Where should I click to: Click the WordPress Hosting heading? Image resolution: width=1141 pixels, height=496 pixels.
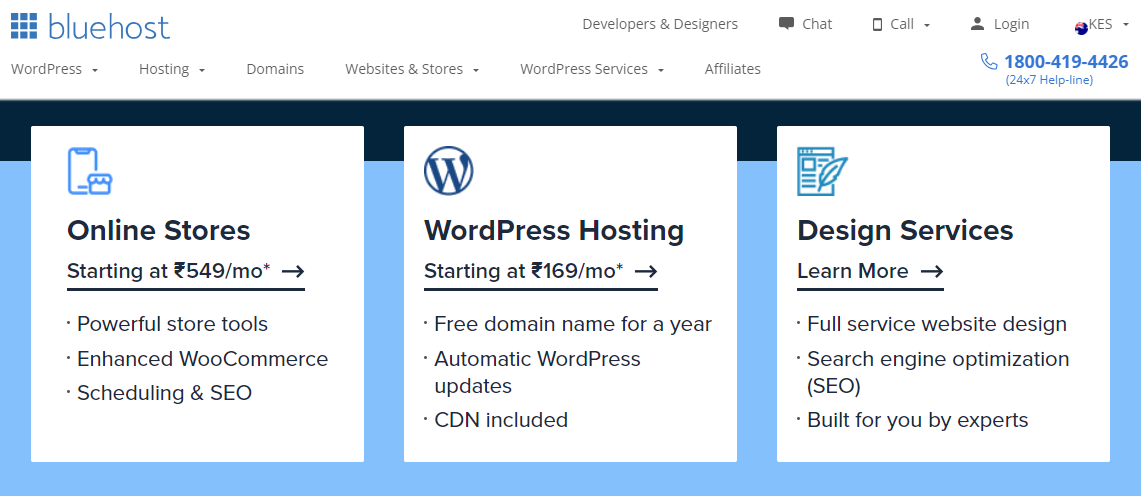[554, 231]
